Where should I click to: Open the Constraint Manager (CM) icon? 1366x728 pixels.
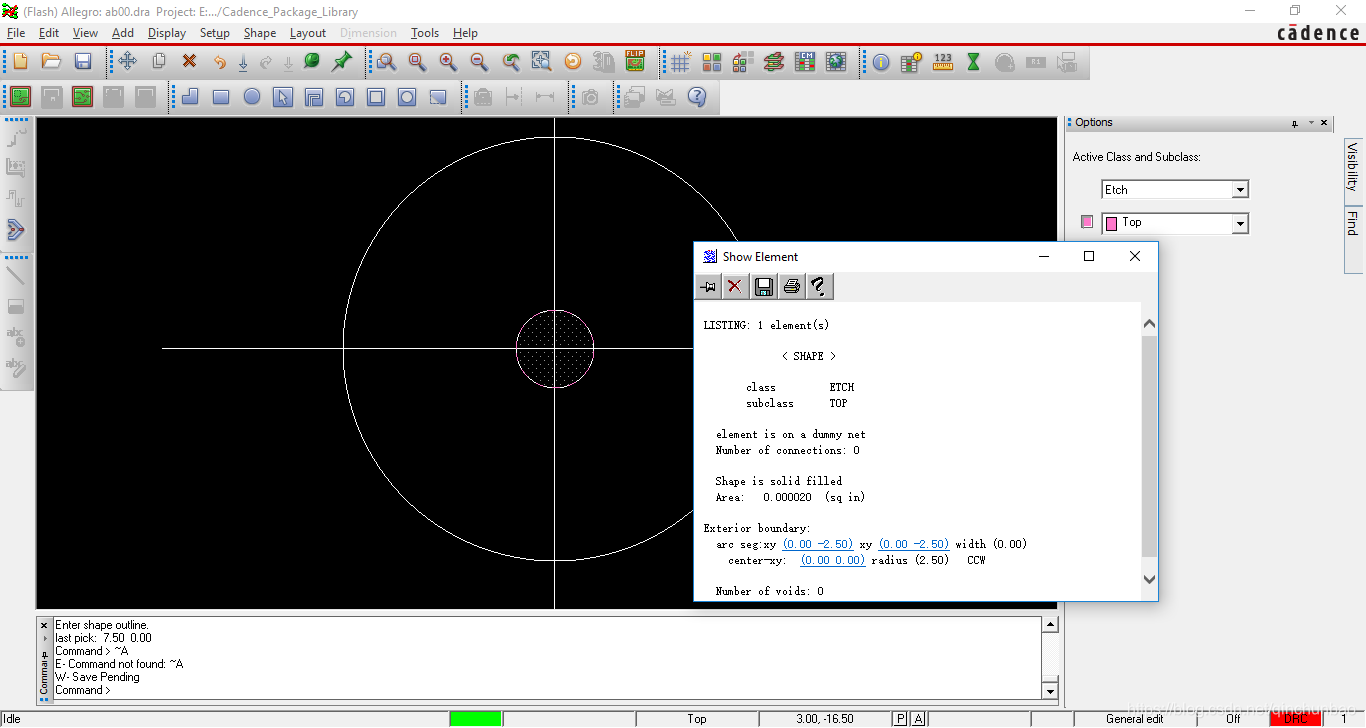tap(805, 62)
